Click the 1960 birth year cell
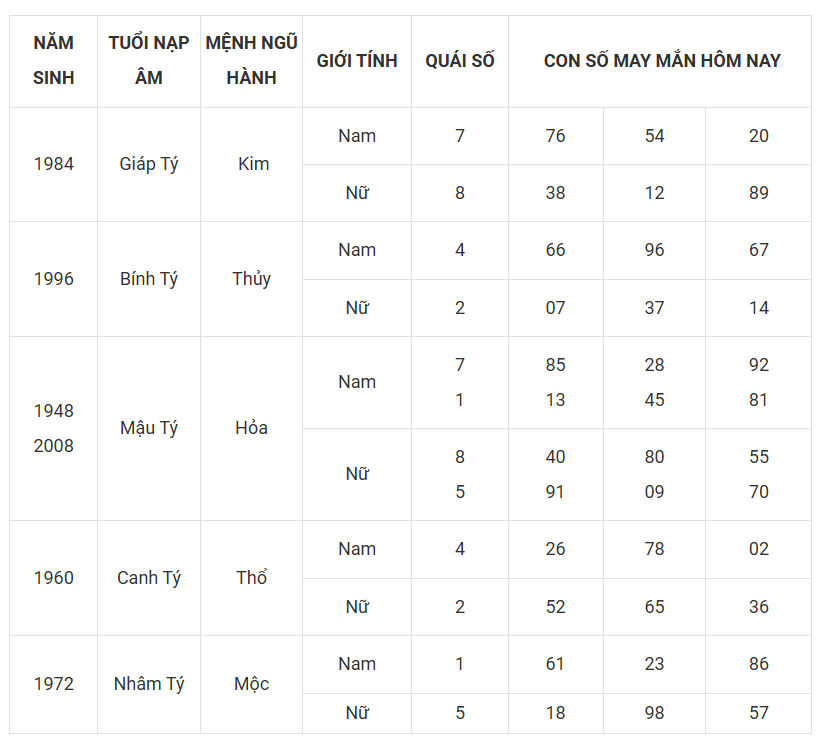 click(53, 578)
